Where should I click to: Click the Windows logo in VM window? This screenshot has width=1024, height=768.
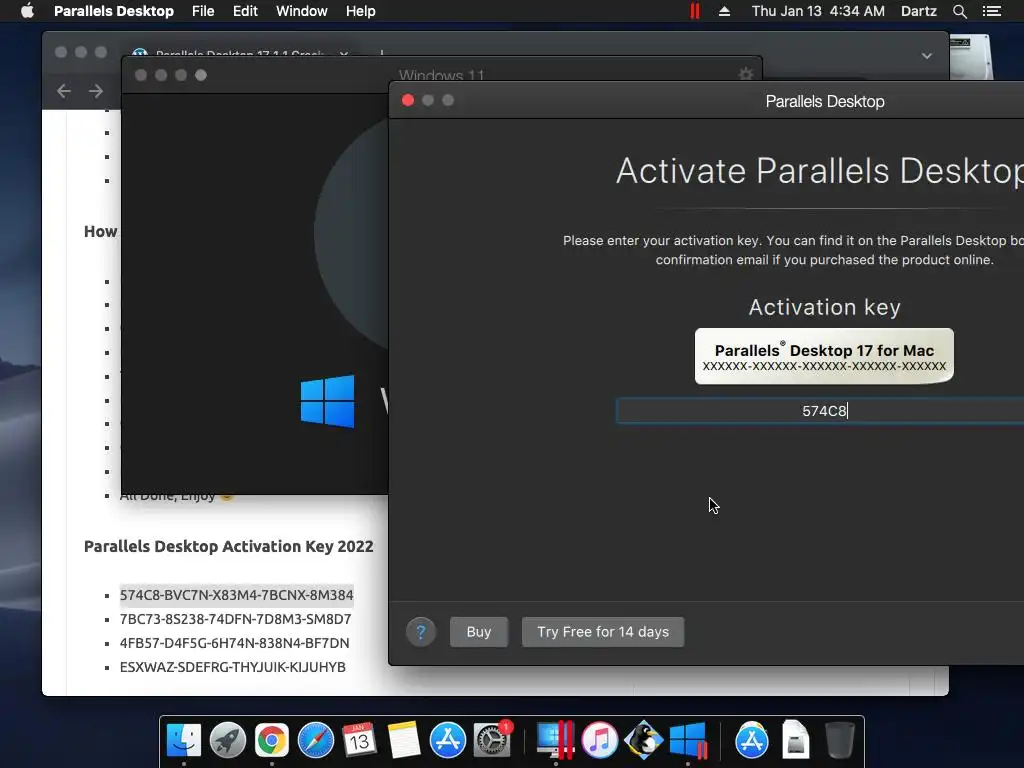click(x=327, y=401)
